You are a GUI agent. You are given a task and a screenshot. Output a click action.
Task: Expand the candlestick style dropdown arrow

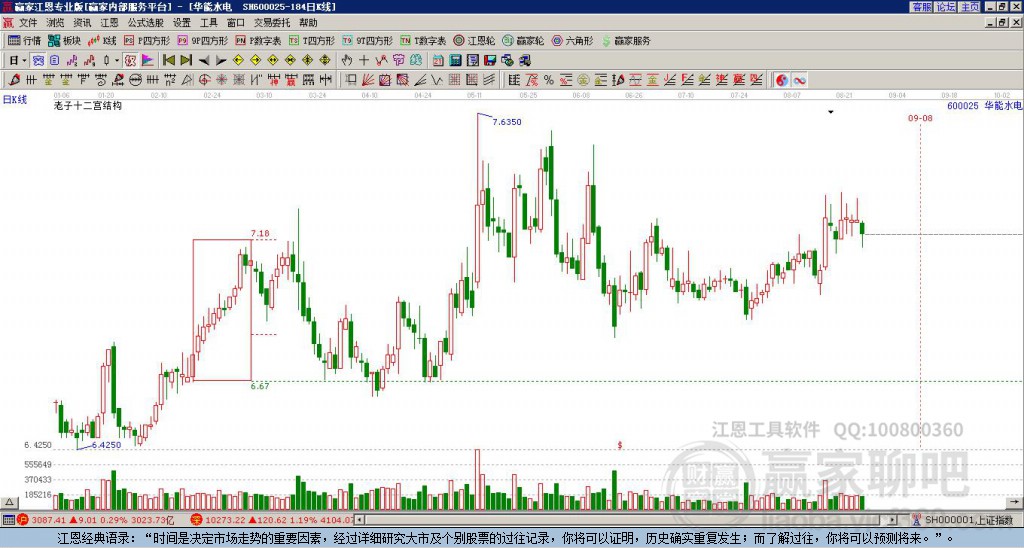click(117, 60)
